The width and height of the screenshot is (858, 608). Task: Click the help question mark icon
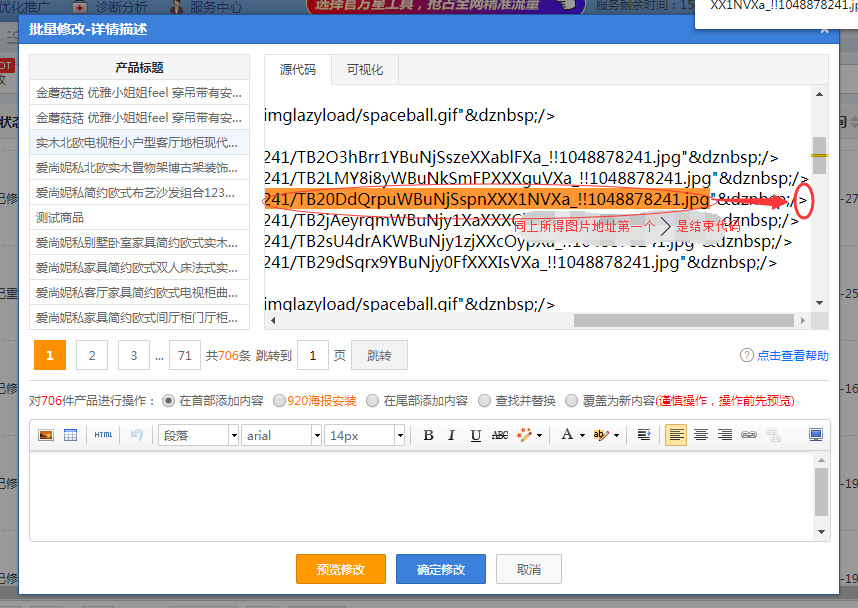click(x=746, y=355)
